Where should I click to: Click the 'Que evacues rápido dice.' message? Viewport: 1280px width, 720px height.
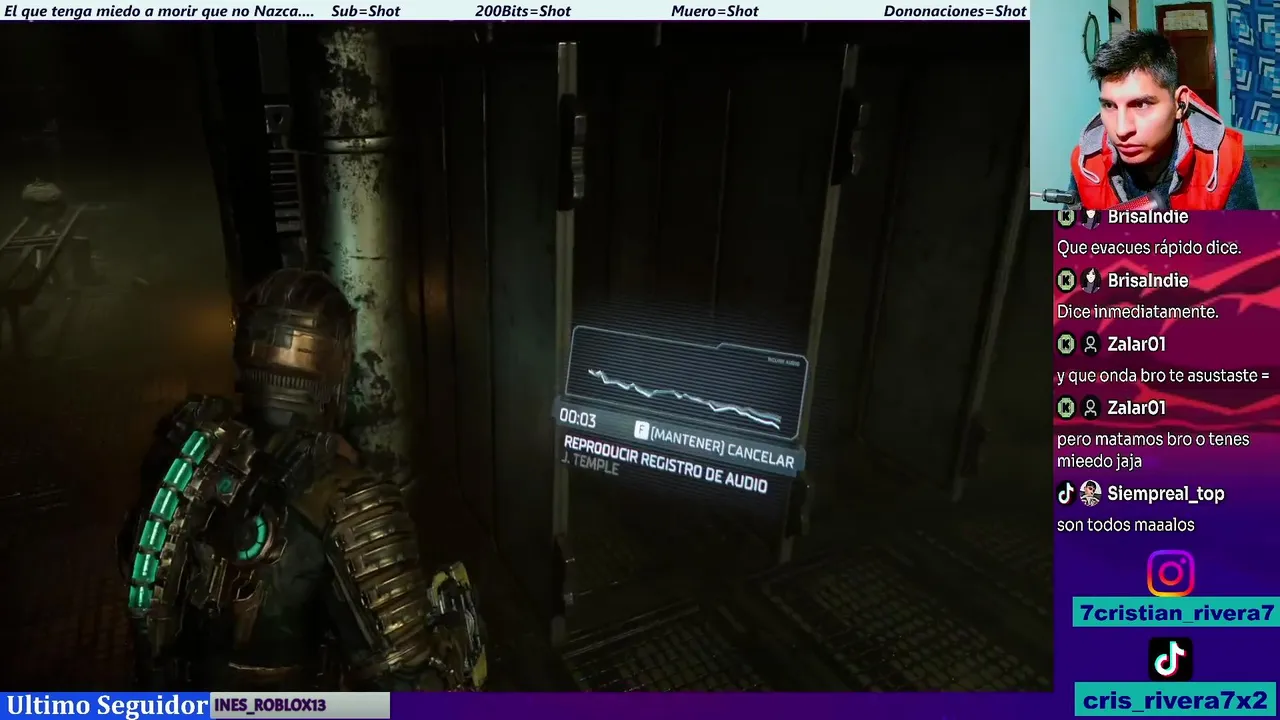(x=1149, y=248)
